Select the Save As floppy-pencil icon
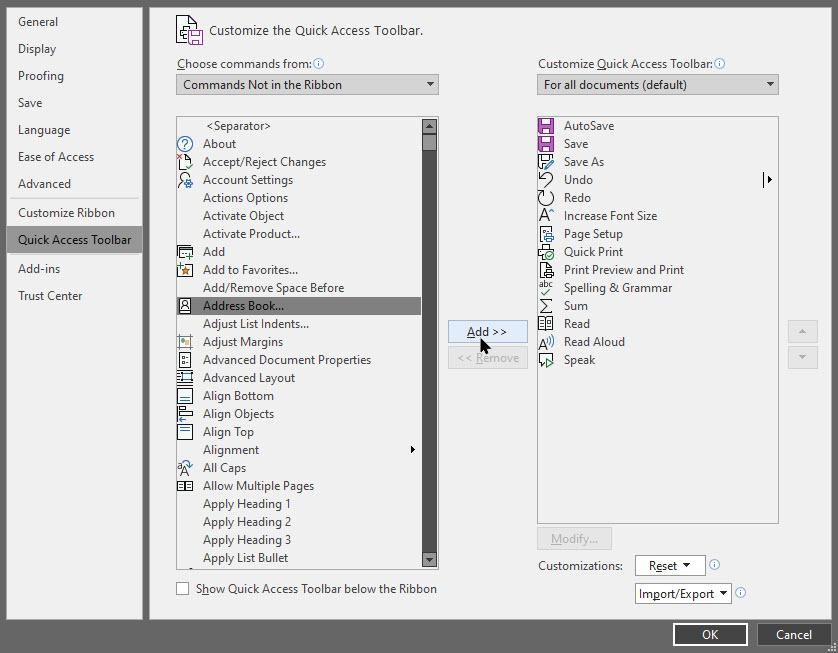Viewport: 838px width, 653px height. (546, 162)
